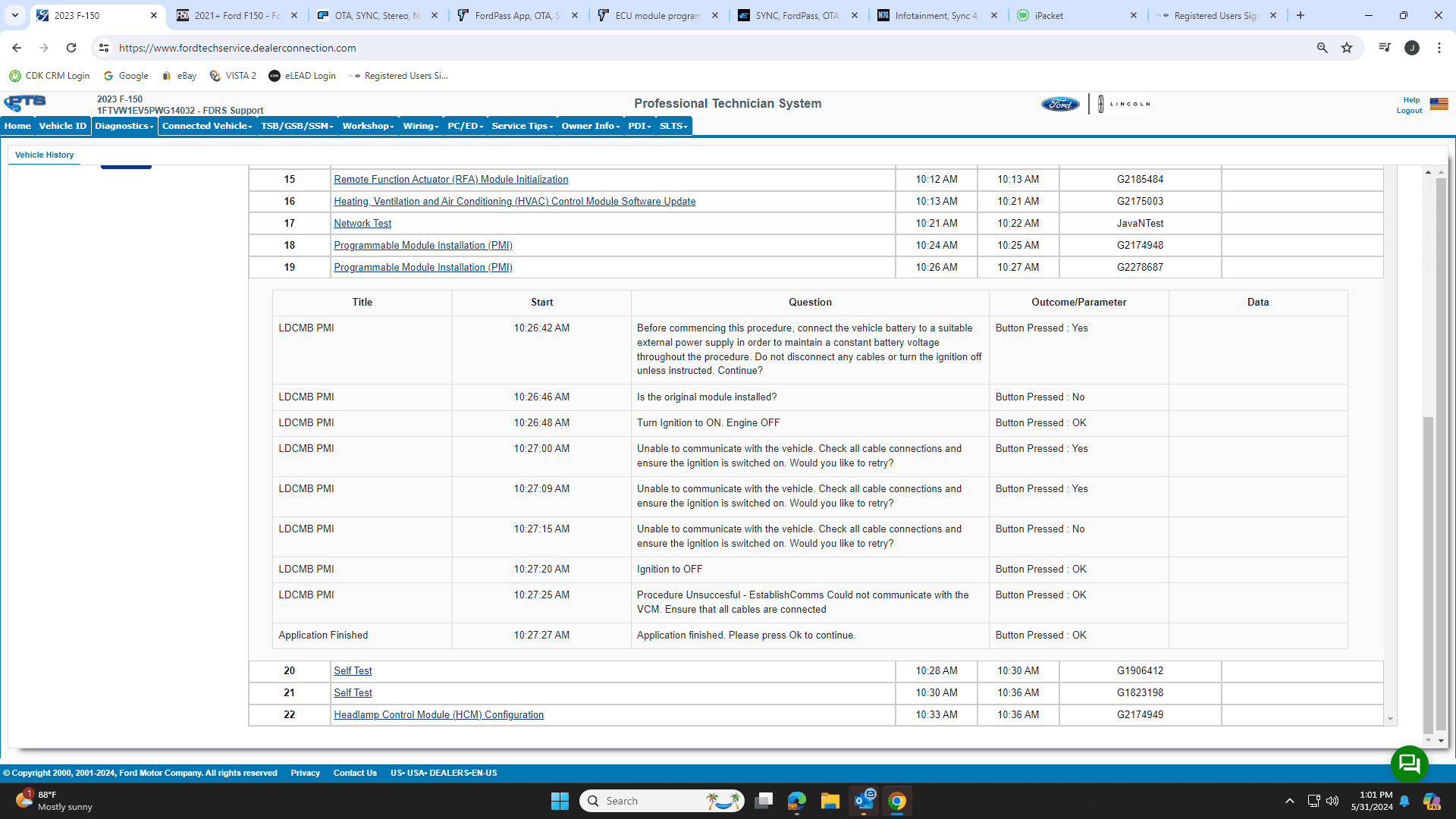Viewport: 1456px width, 819px height.
Task: Open Headlamp Control Module Configuration link
Action: point(438,715)
